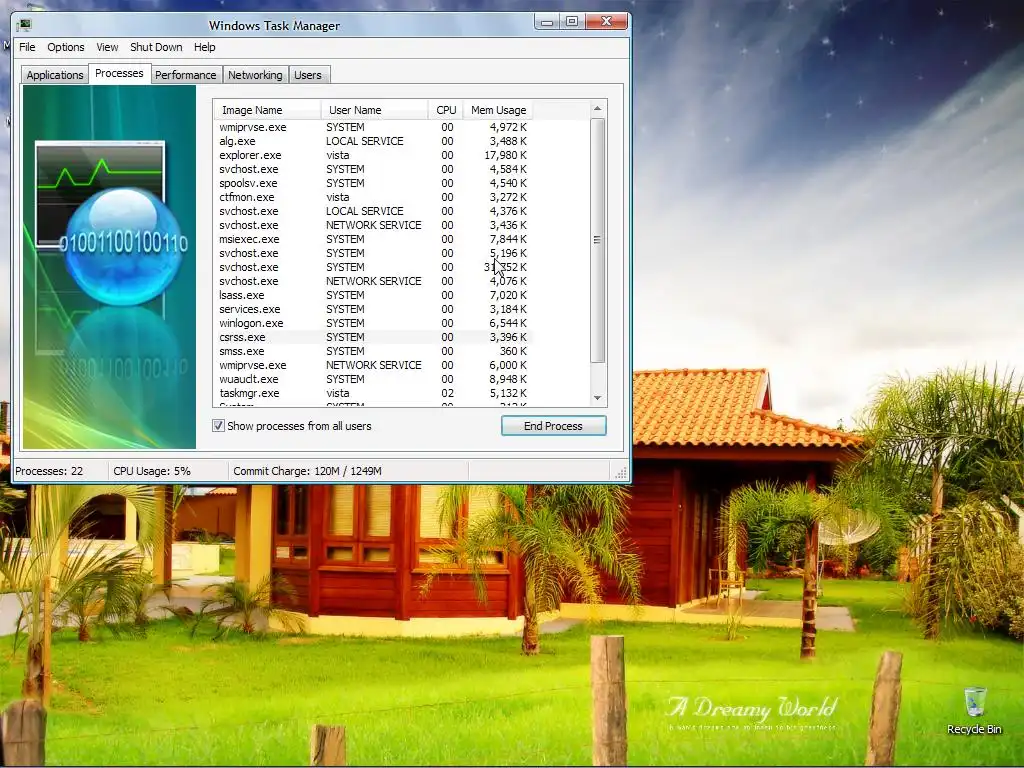The width and height of the screenshot is (1024, 768).
Task: Select the lsass.exe process
Action: point(373,295)
